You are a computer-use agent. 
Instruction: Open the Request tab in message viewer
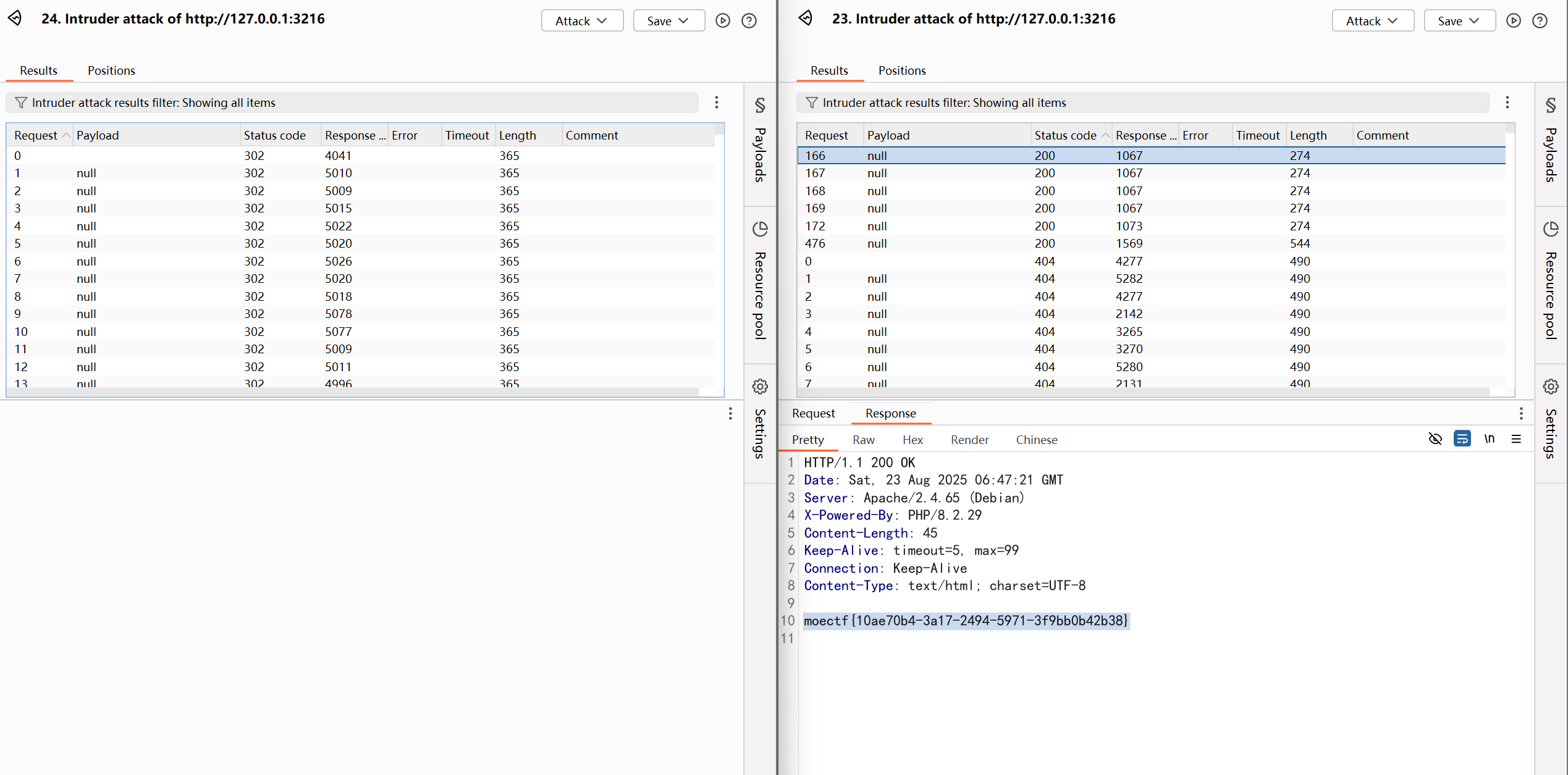813,413
